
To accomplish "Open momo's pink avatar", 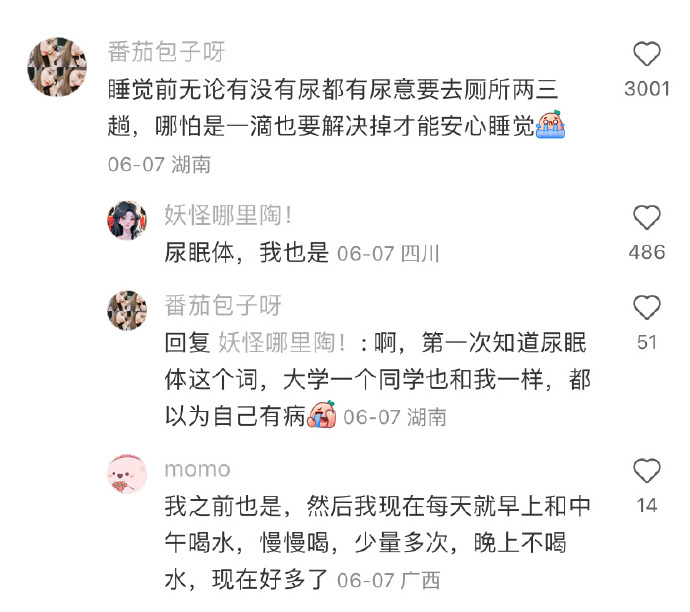I will (x=127, y=474).
